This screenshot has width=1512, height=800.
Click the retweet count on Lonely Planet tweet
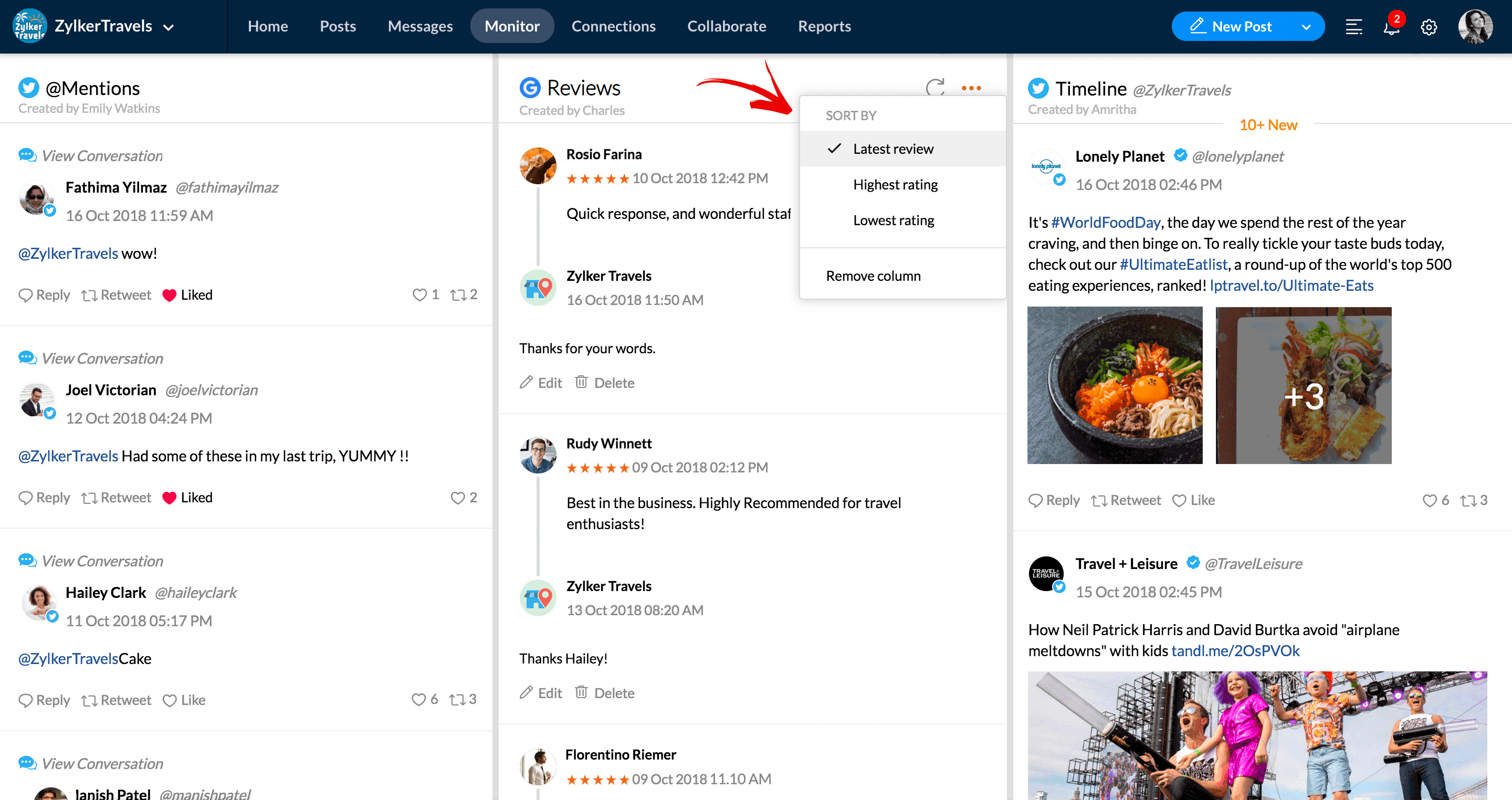tap(1474, 500)
